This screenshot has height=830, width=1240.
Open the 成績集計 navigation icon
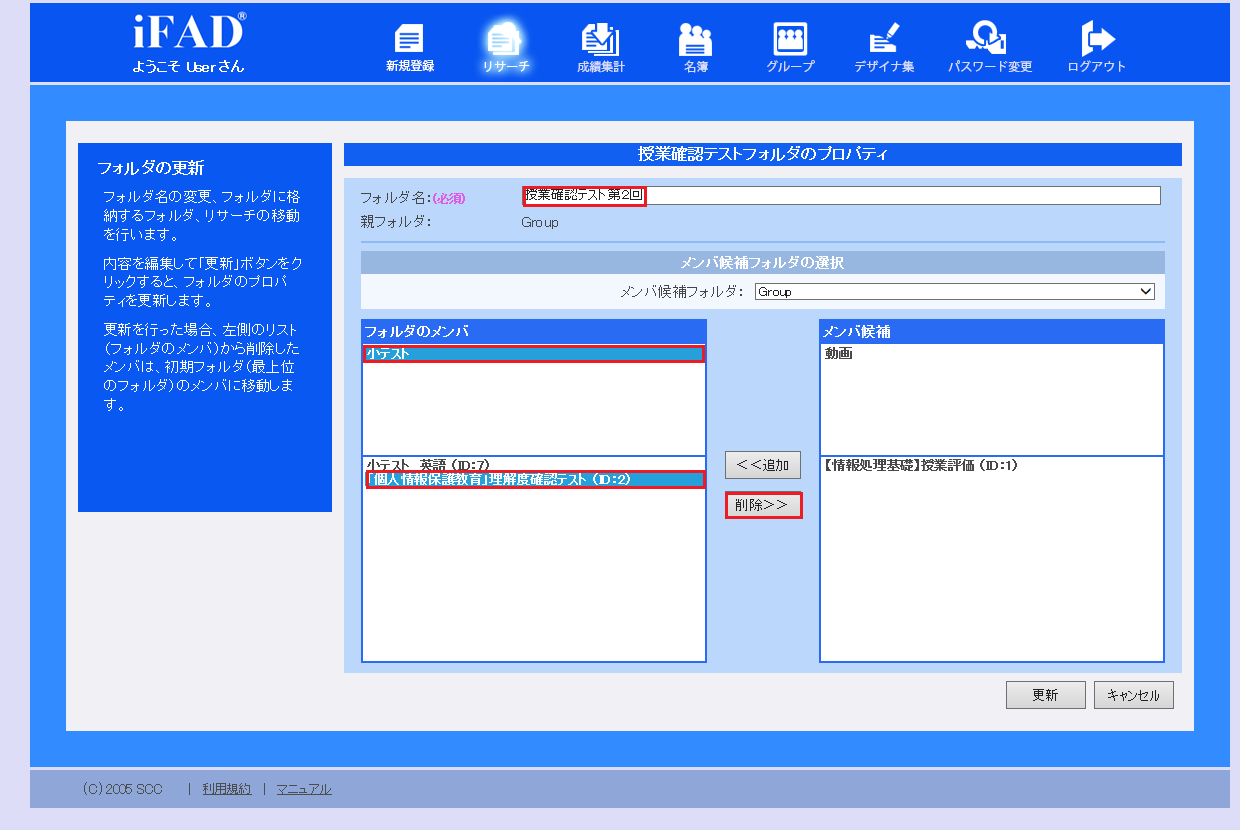[600, 48]
